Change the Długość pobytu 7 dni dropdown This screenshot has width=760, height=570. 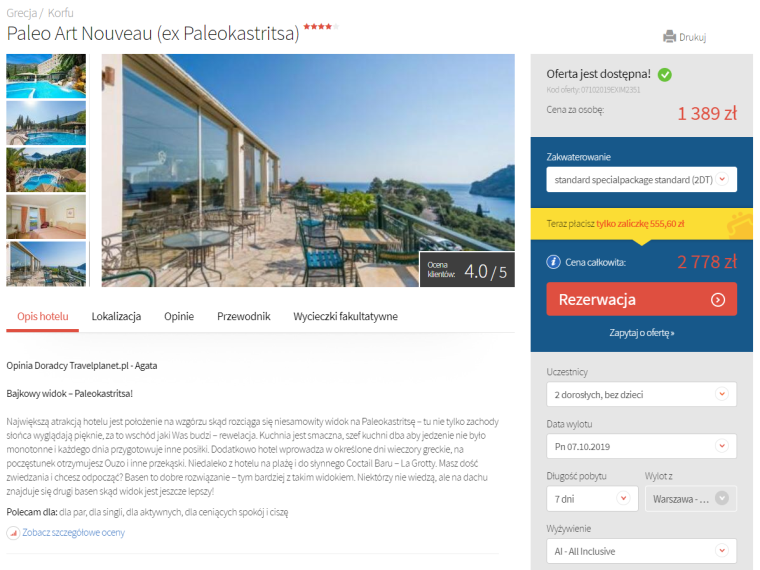click(x=592, y=499)
